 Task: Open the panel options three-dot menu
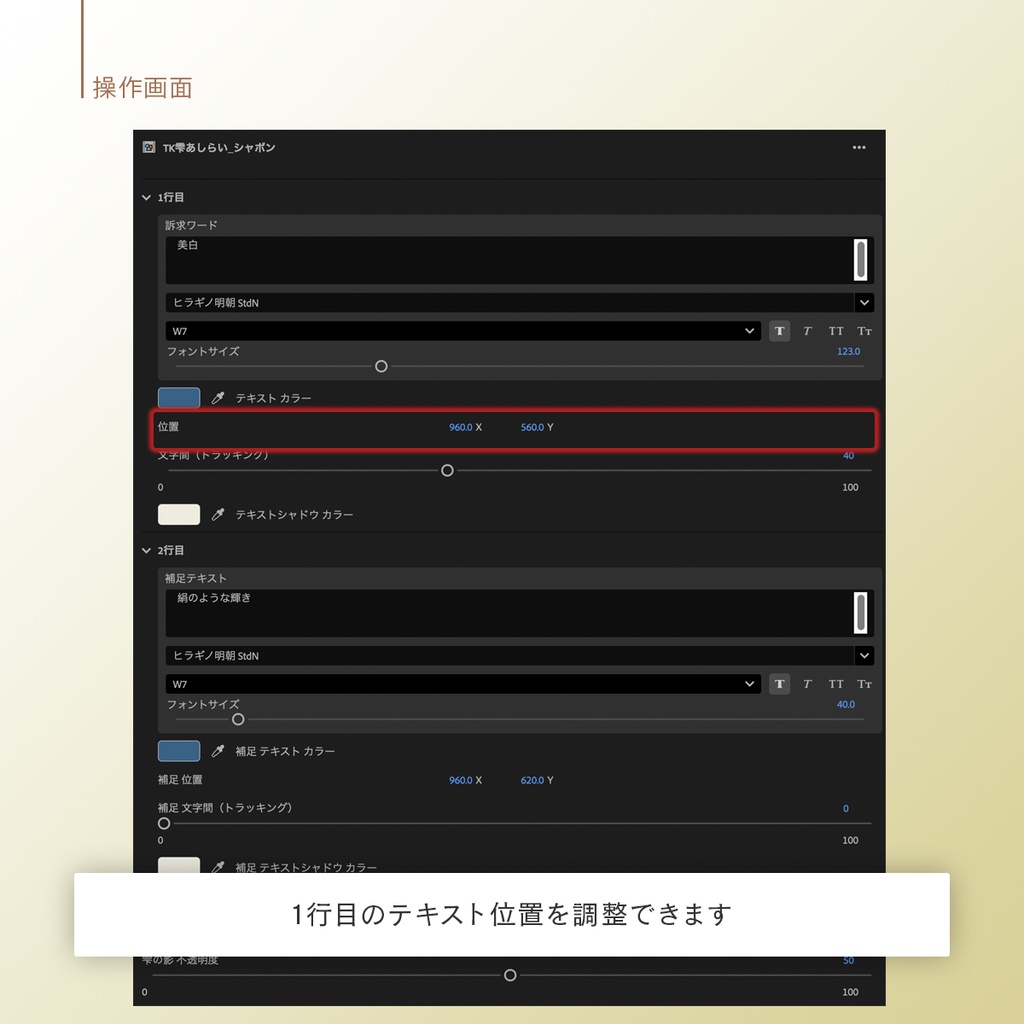pyautogui.click(x=859, y=148)
